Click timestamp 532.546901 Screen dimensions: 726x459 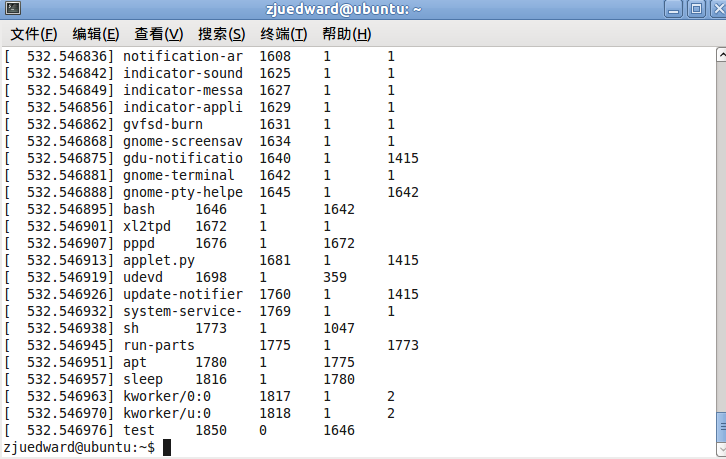tap(67, 226)
